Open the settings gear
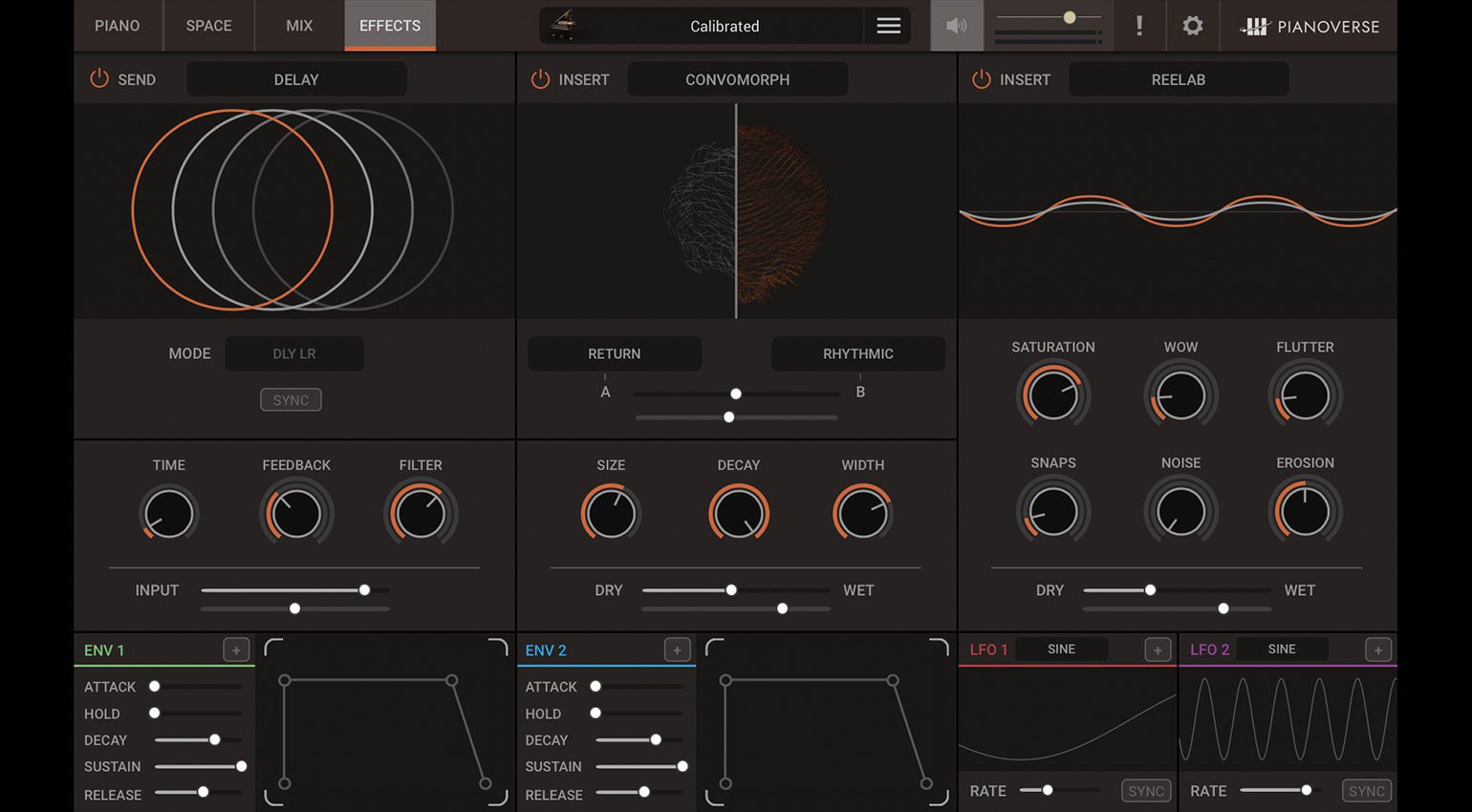 tap(1192, 26)
